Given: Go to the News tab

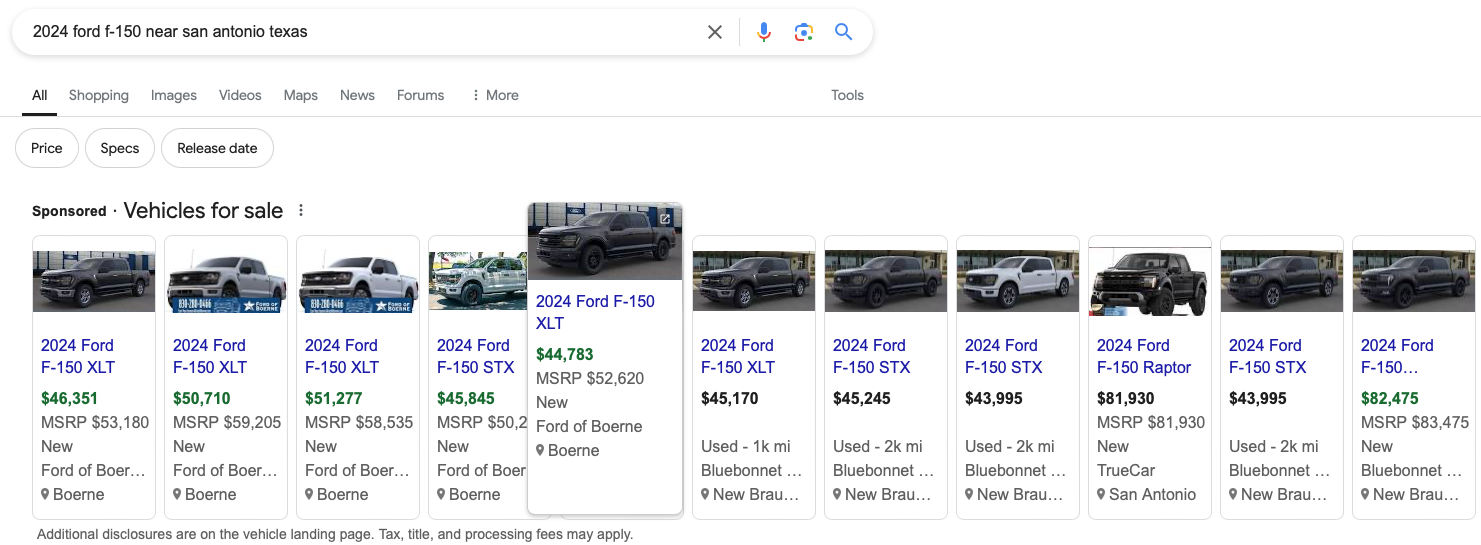Looking at the screenshot, I should (357, 95).
